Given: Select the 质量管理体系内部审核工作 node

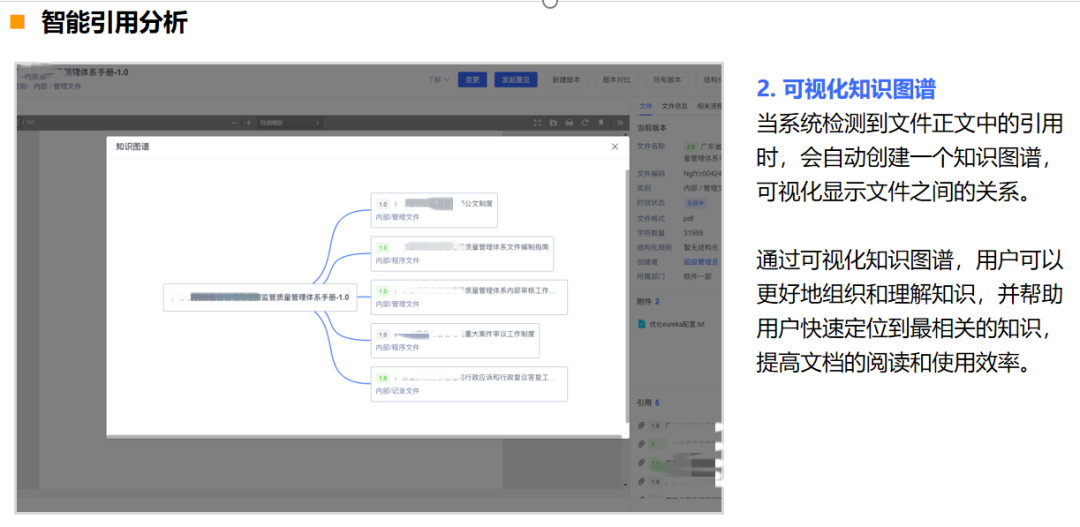Looking at the screenshot, I should pos(469,297).
